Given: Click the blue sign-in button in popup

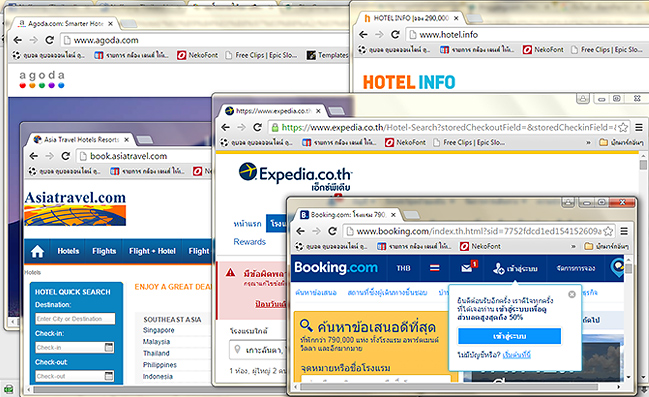Looking at the screenshot, I should [x=509, y=336].
